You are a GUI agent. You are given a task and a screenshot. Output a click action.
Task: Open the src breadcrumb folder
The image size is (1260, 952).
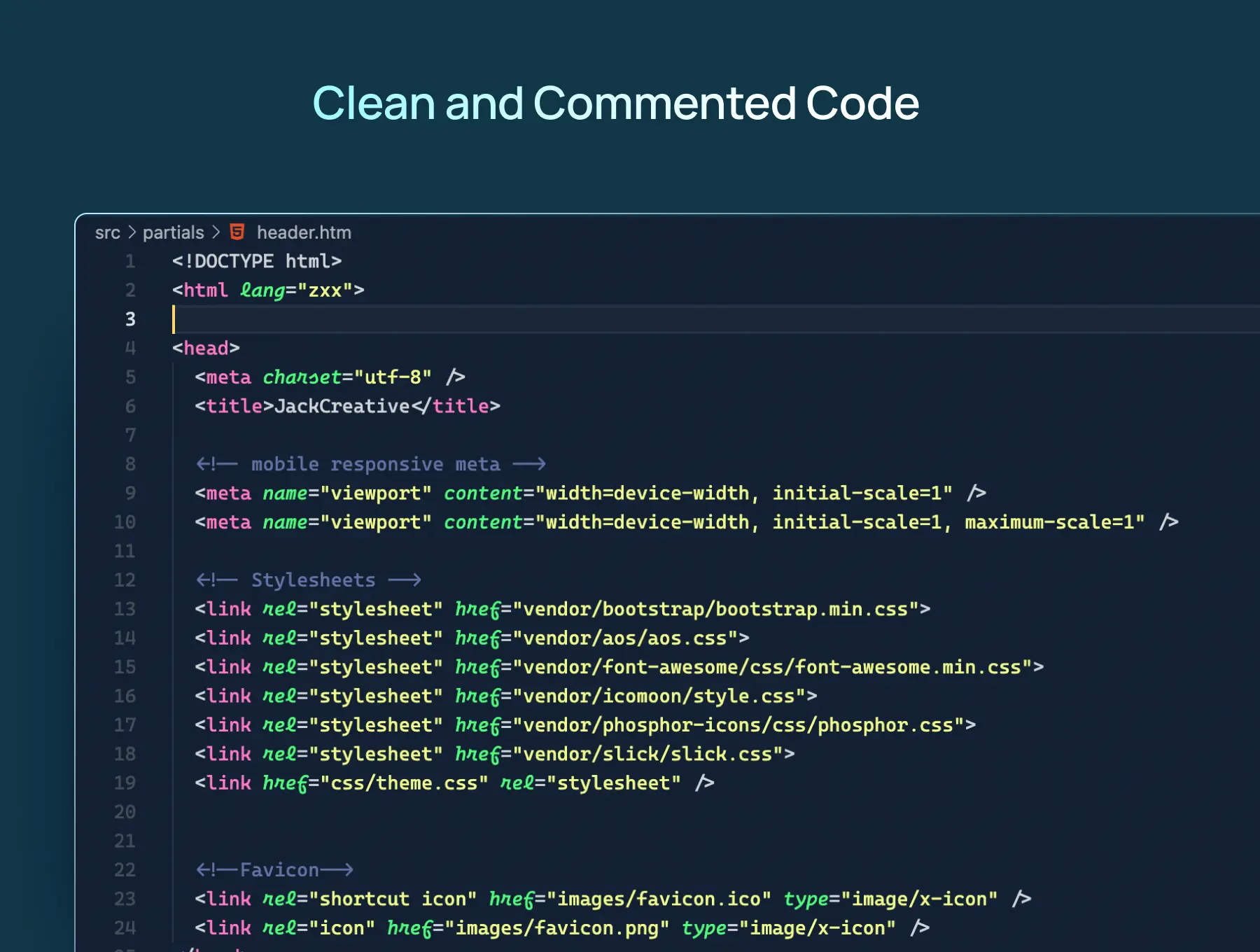107,232
